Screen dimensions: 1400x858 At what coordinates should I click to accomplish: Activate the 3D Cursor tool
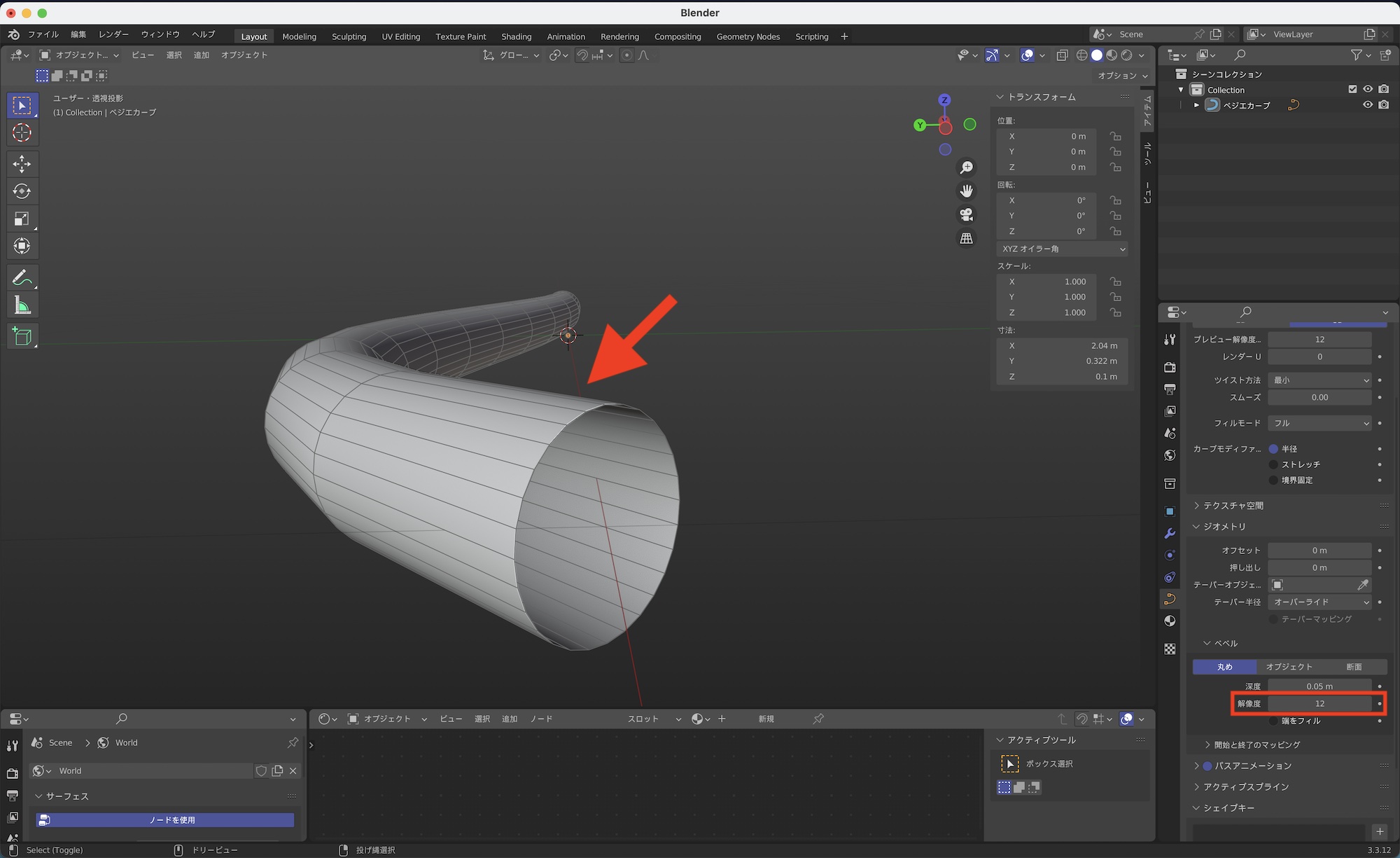click(22, 132)
